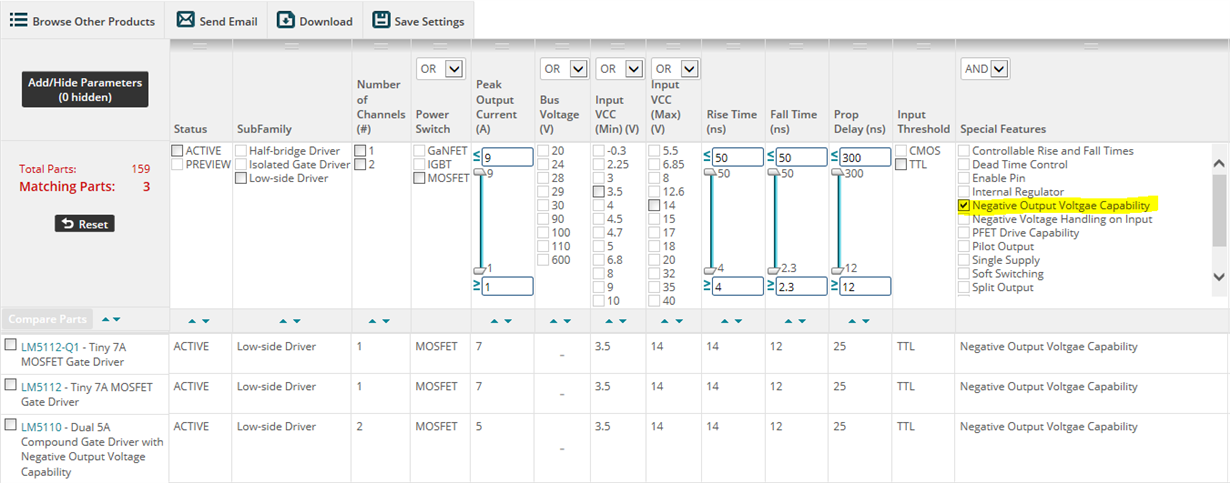Sort Prop Delay column ascending arrow
Screen dimensions: 1230x483
pyautogui.click(x=851, y=321)
